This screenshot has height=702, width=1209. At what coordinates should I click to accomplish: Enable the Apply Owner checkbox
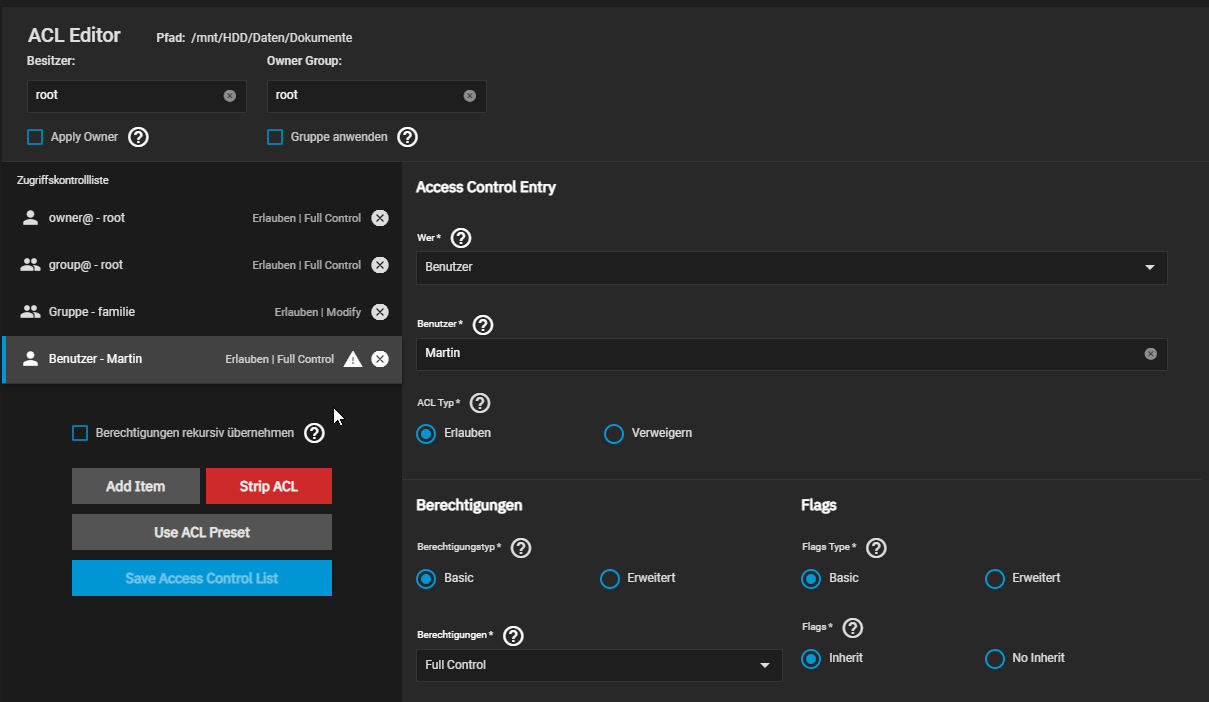click(x=35, y=137)
